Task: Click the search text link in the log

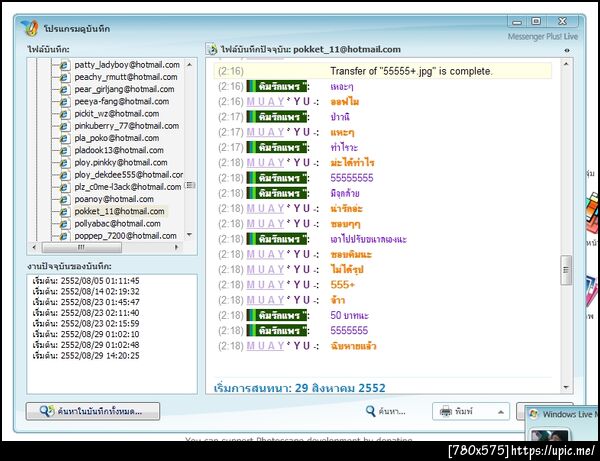Action: click(x=386, y=411)
